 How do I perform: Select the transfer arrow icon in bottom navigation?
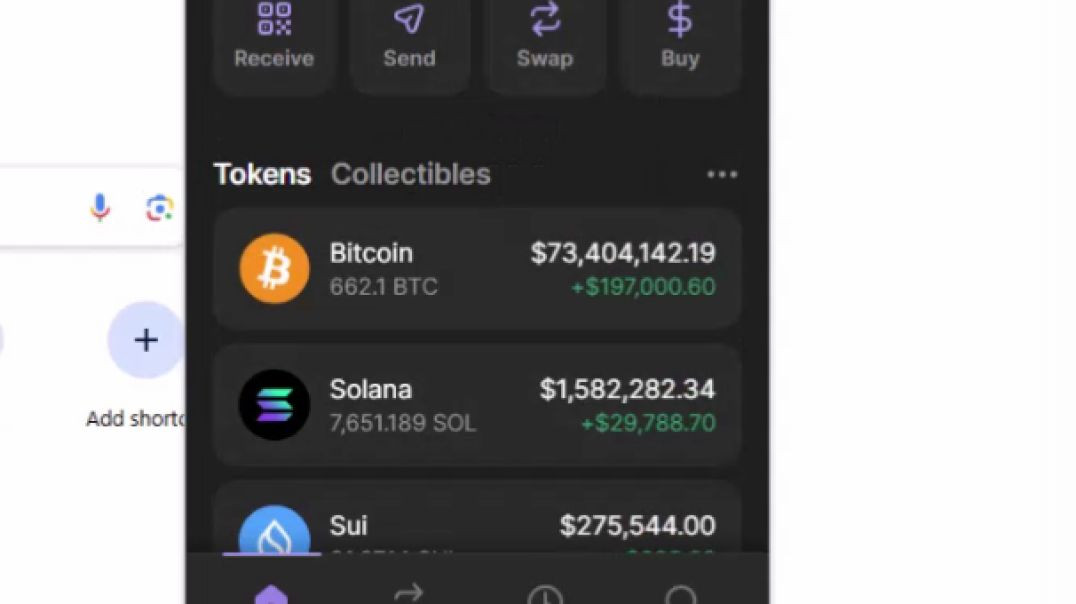[408, 594]
